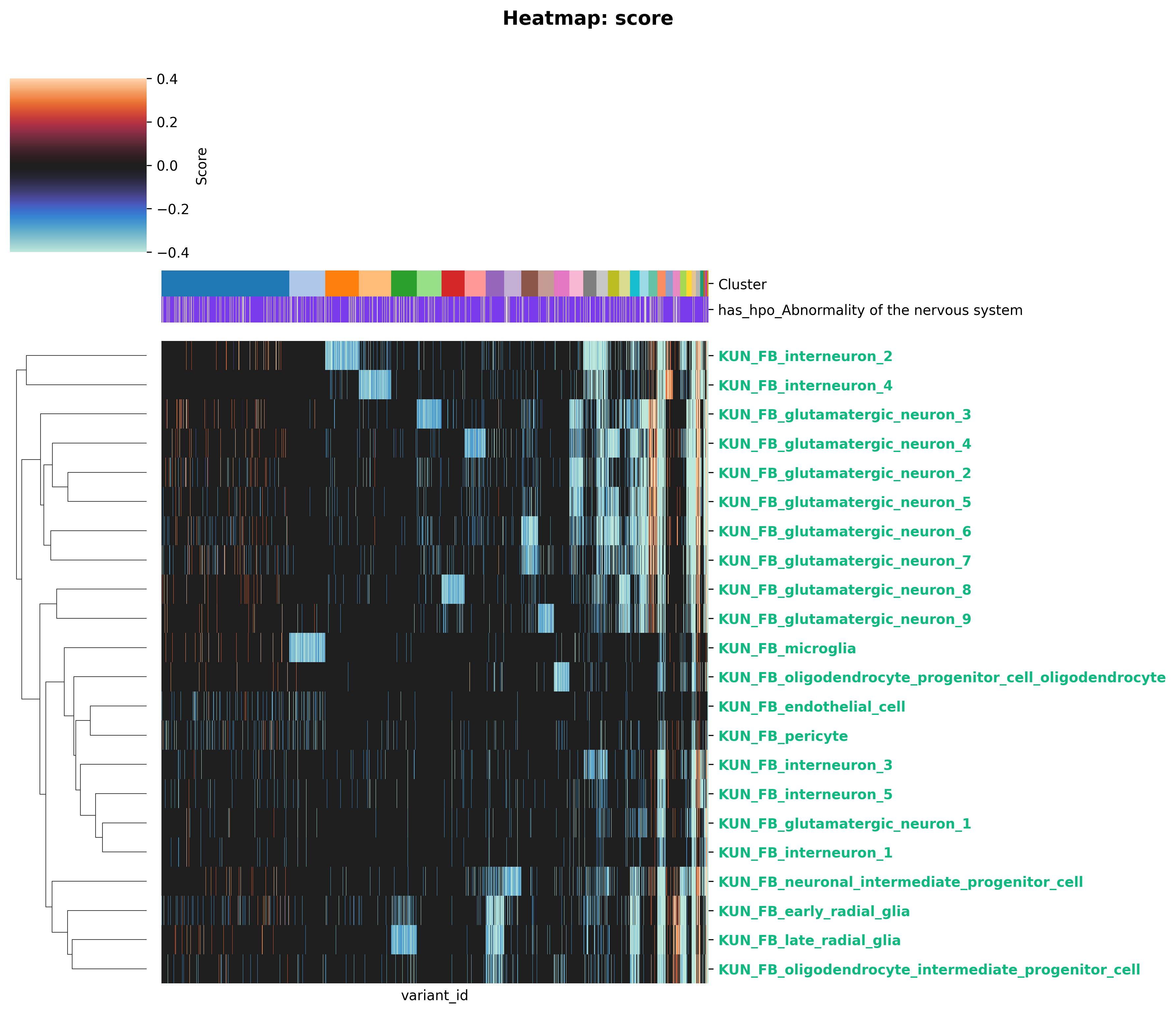Click the red cluster block
This screenshot has width=1176, height=1013.
[453, 283]
